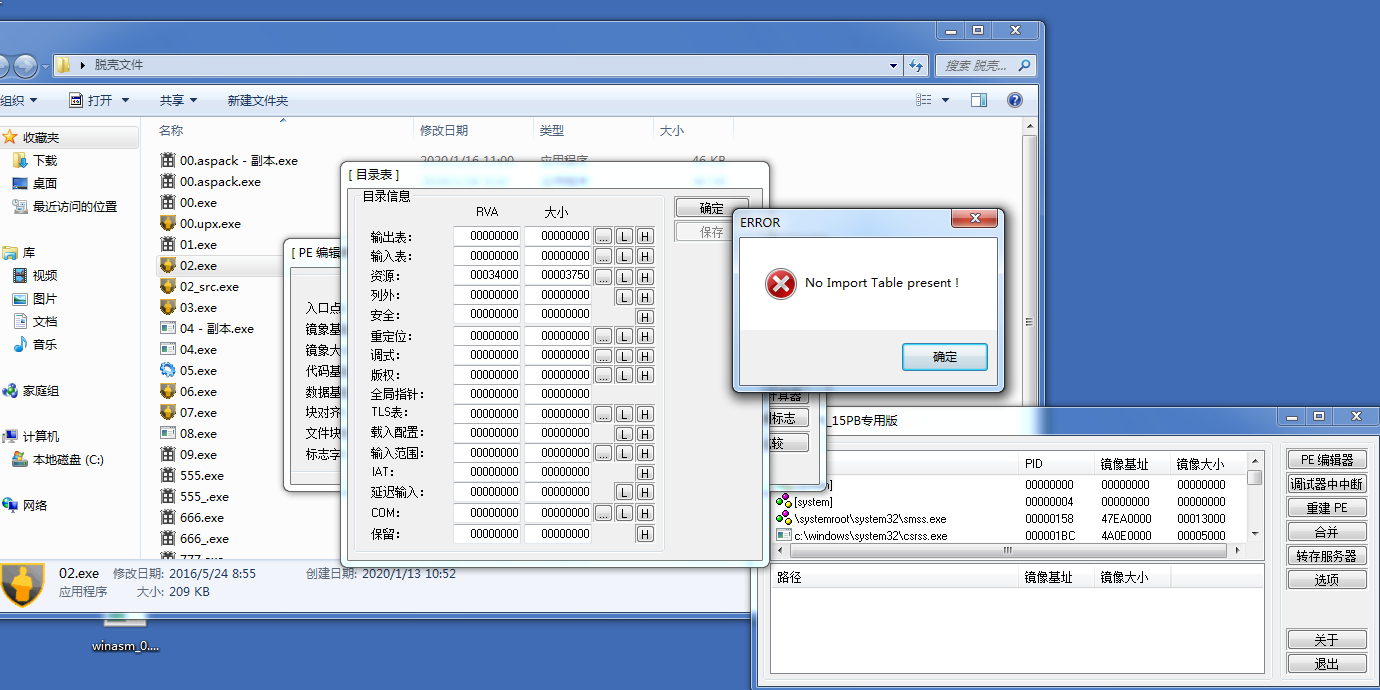Screen dimensions: 1380x690
Task: Open the 输入表 browse (...) button
Action: 603,256
